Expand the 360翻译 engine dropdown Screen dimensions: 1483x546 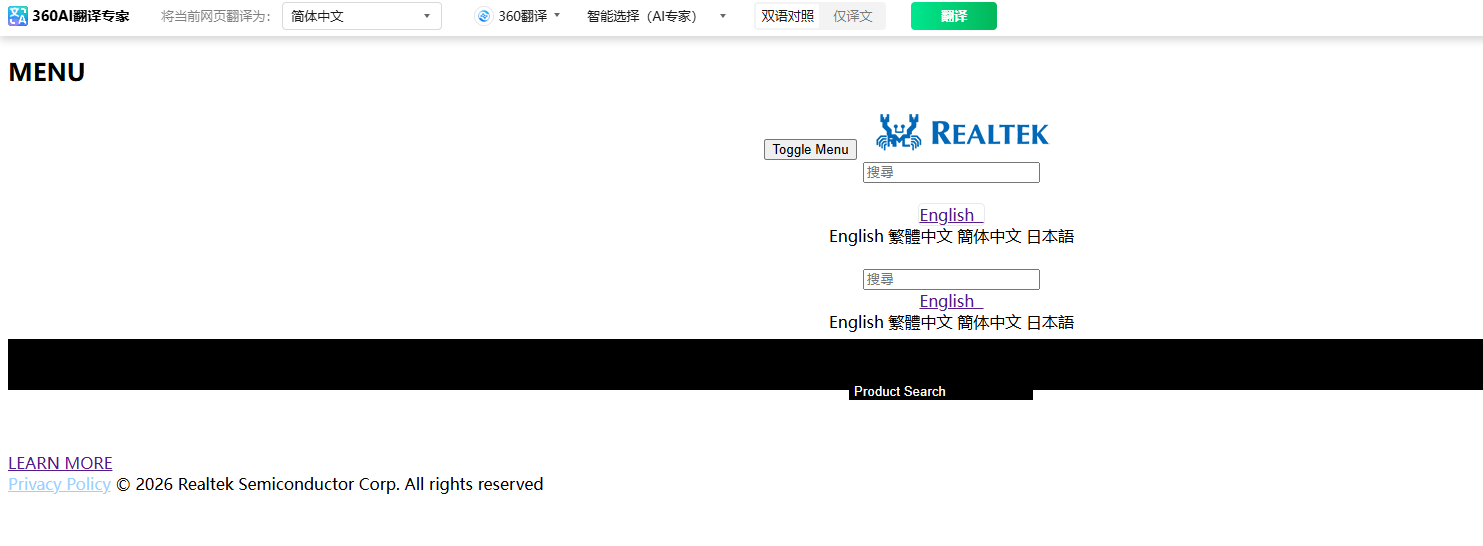coord(518,16)
